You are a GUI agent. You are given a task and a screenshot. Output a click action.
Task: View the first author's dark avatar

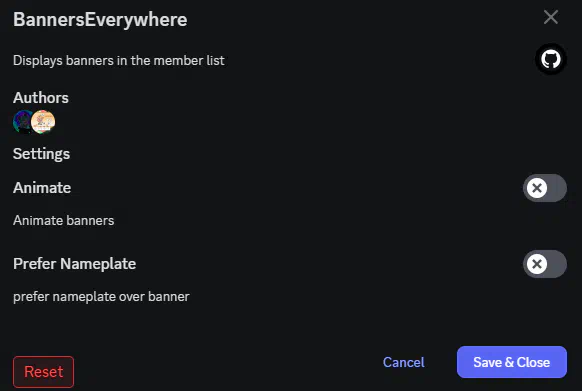pyautogui.click(x=22, y=121)
